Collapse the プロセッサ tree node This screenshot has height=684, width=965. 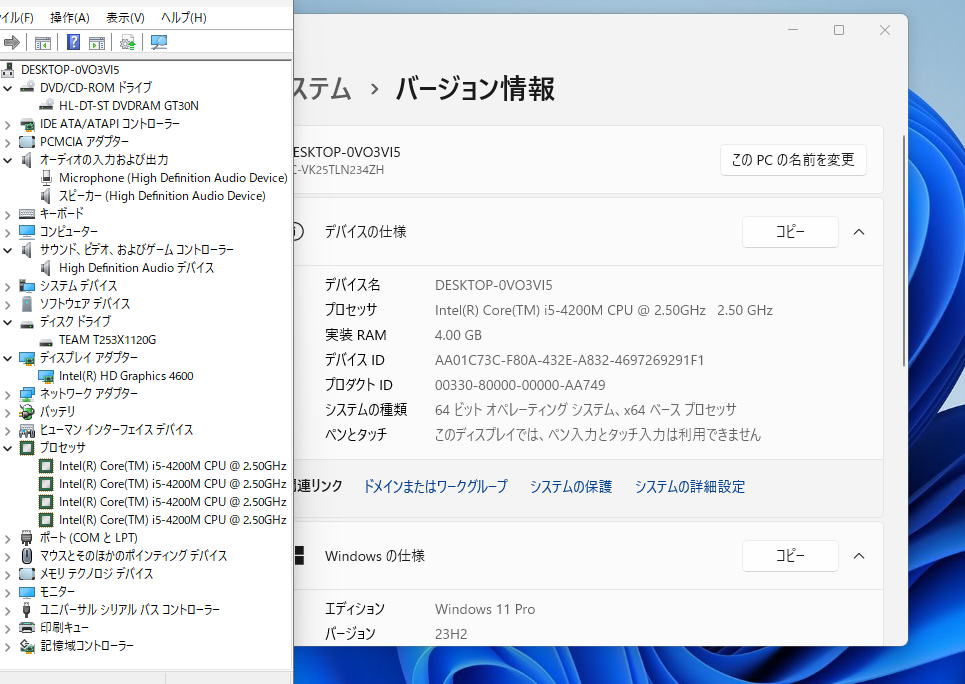pos(7,448)
